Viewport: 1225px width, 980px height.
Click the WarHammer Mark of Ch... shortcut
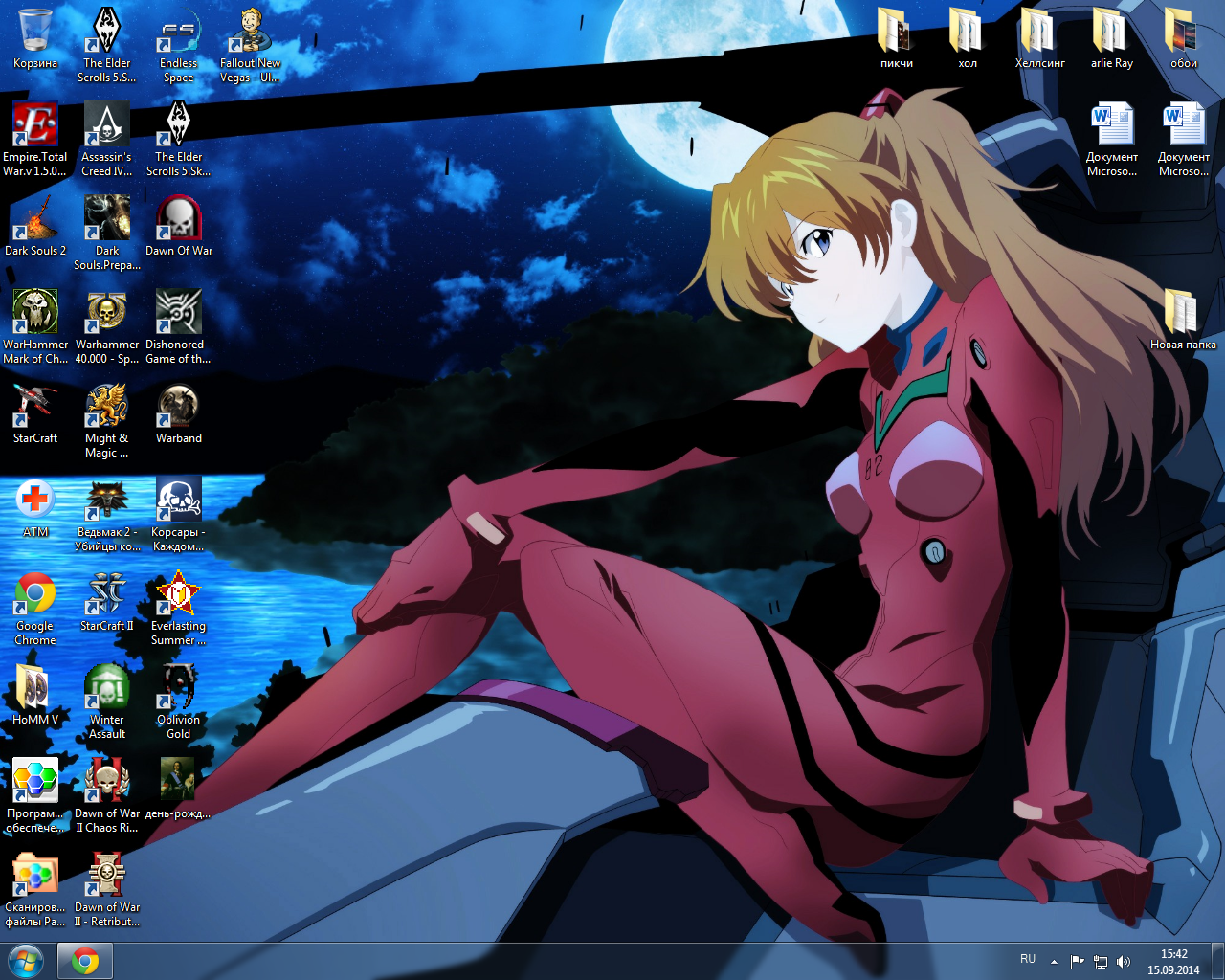point(35,326)
